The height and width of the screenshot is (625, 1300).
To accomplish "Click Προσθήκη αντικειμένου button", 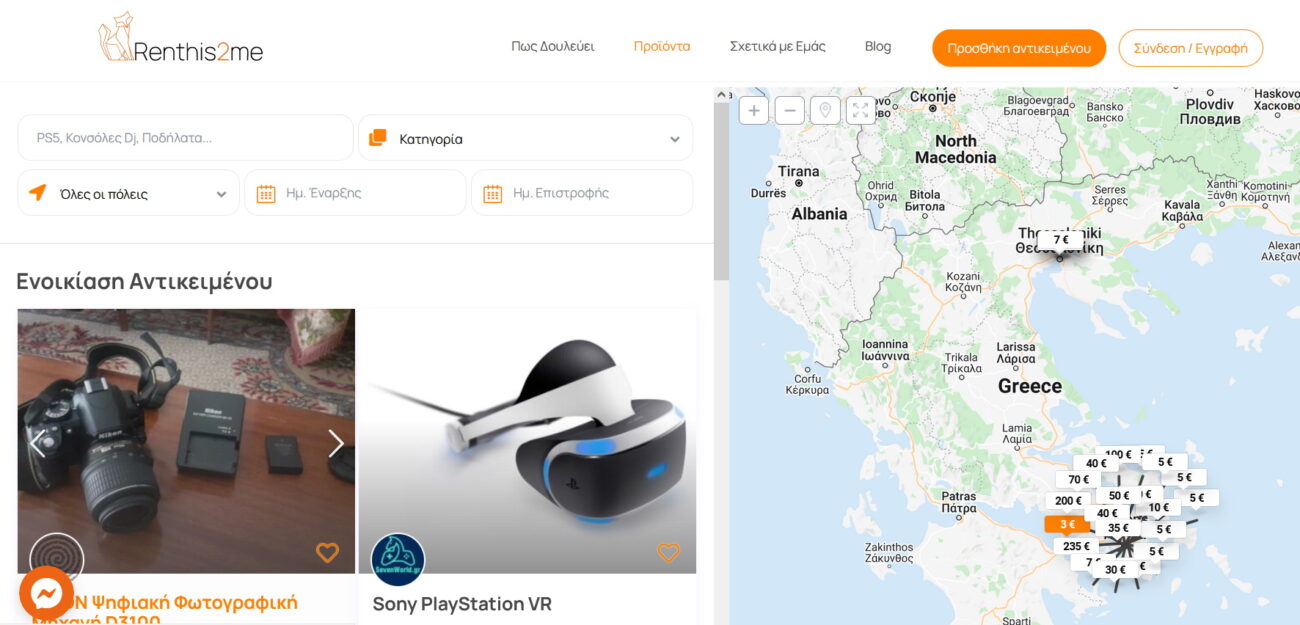I will 1019,48.
